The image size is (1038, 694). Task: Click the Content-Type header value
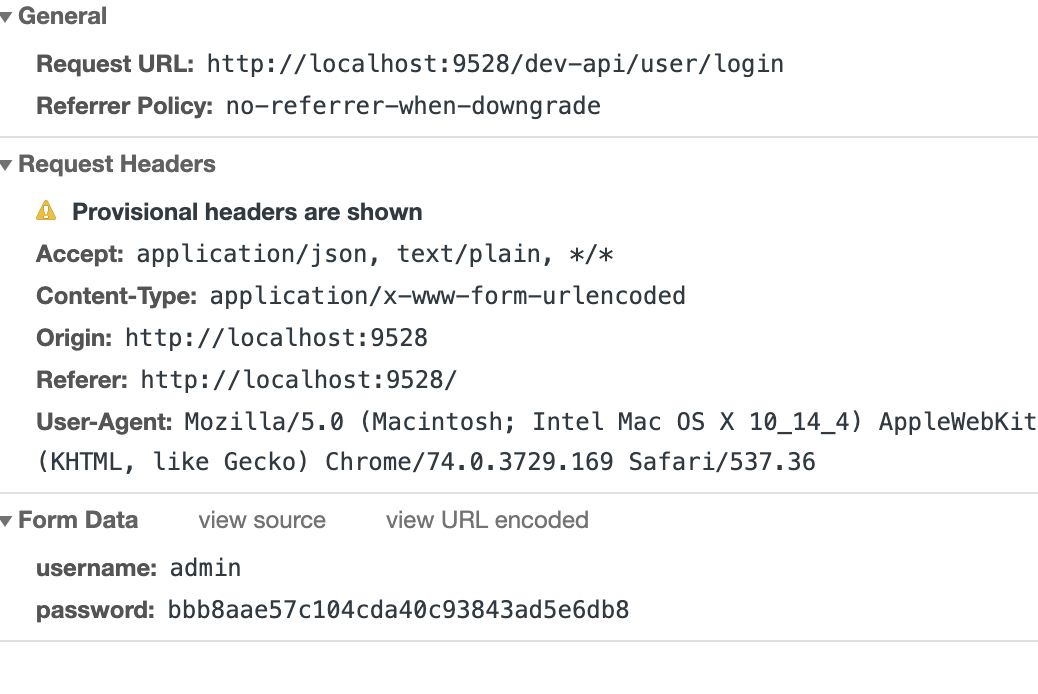446,296
